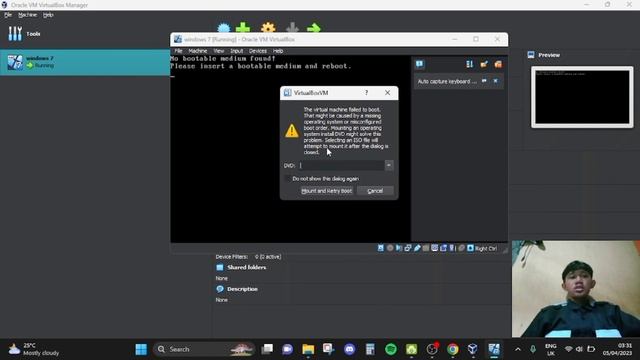Click the gray Discard arrow icon in Manager

(x=292, y=28)
